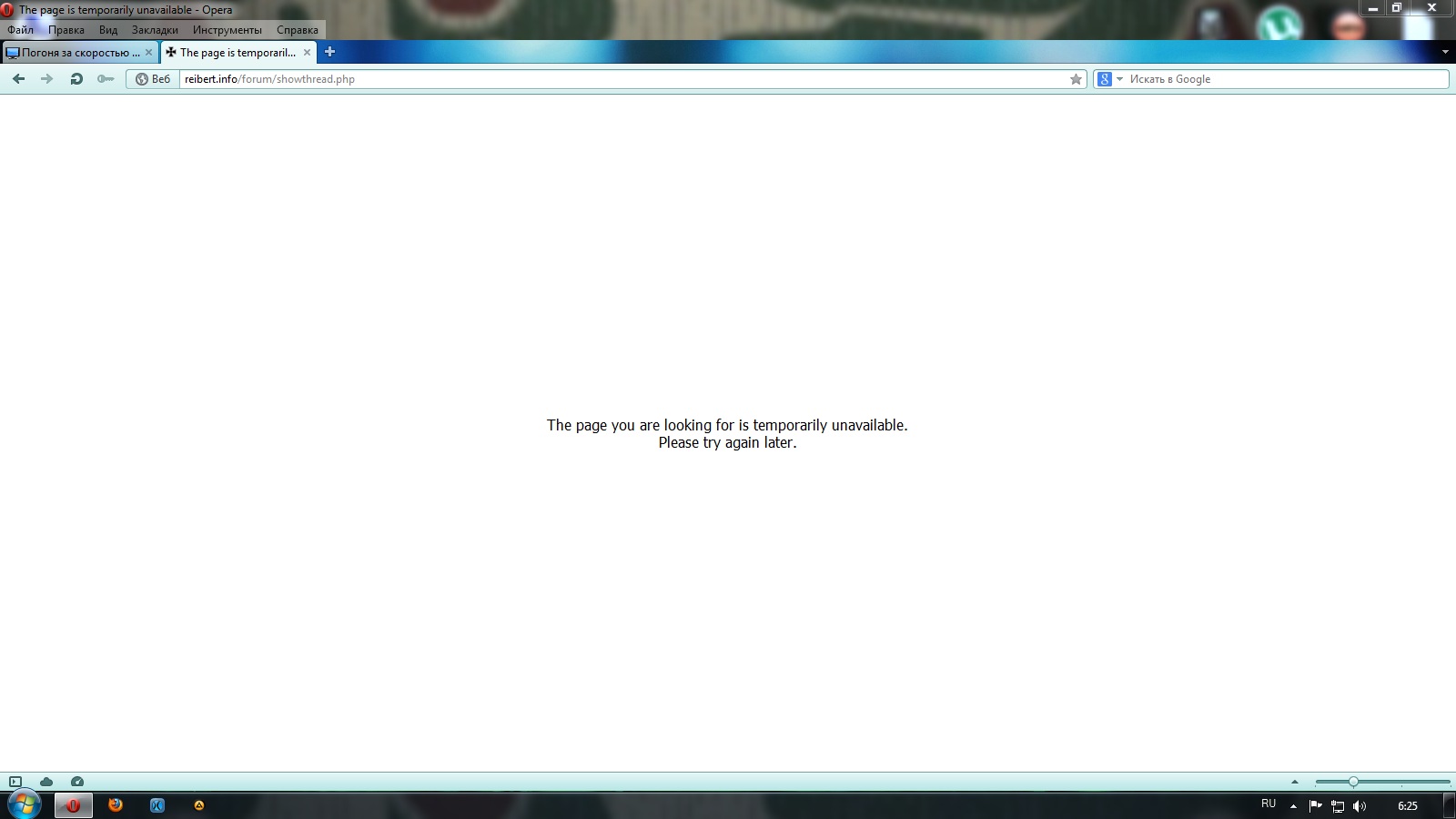Close the 'The page is temporaril...' tab

point(307,52)
